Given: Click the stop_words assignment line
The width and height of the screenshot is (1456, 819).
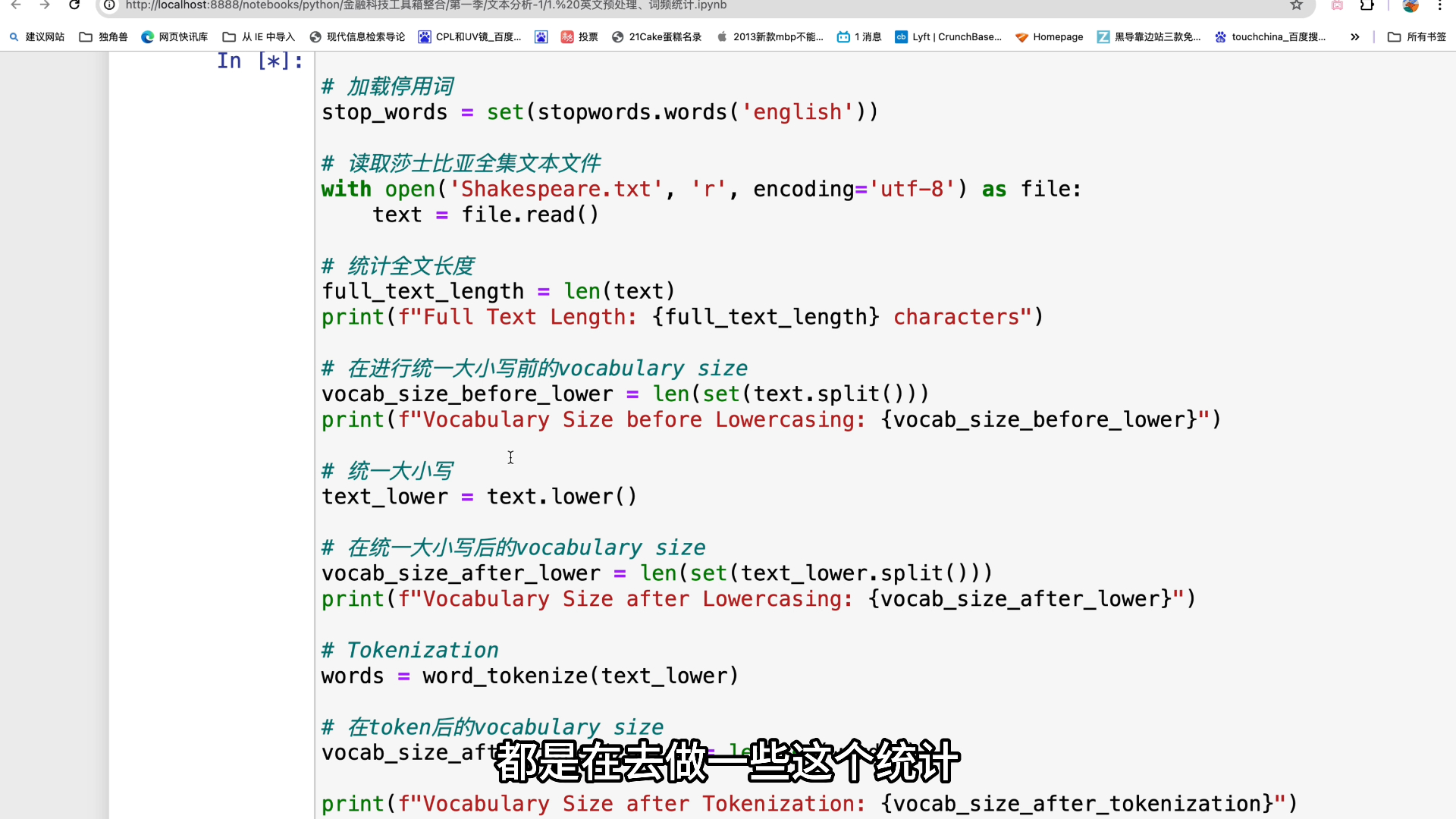Looking at the screenshot, I should (x=600, y=112).
